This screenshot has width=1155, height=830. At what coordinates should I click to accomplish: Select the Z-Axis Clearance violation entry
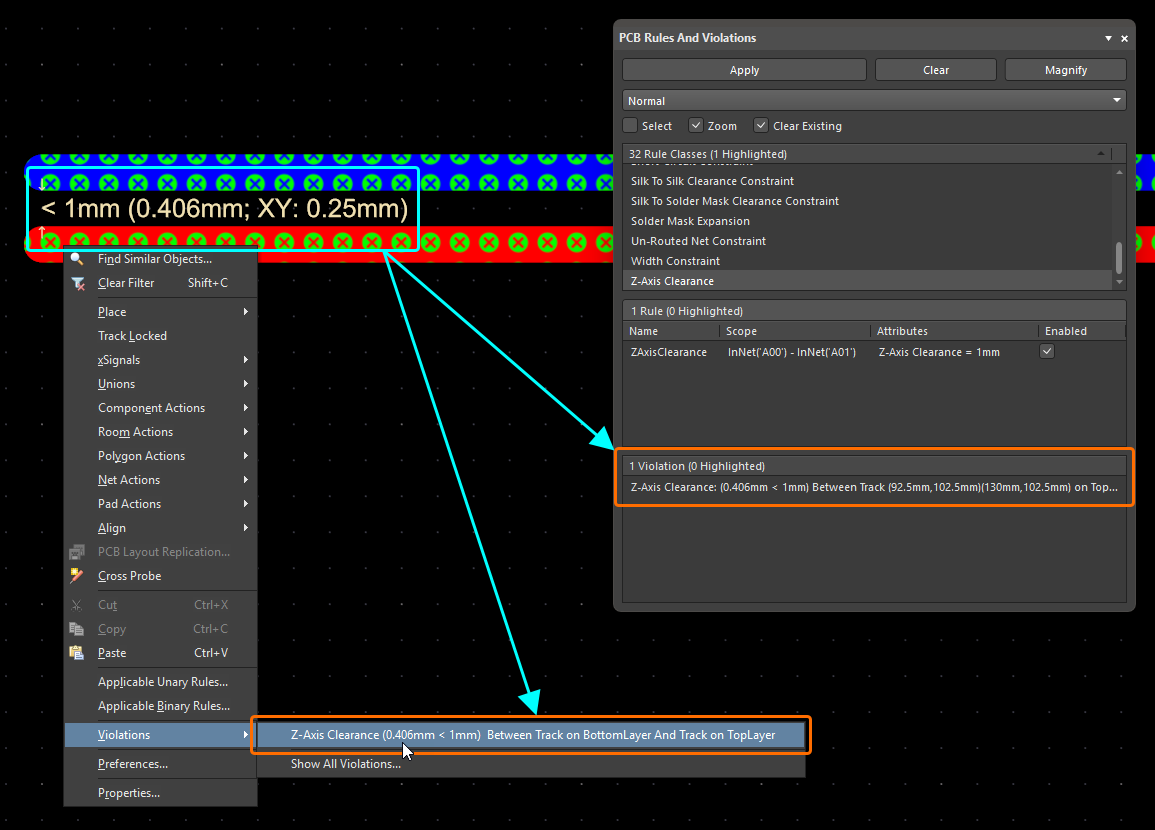point(874,488)
